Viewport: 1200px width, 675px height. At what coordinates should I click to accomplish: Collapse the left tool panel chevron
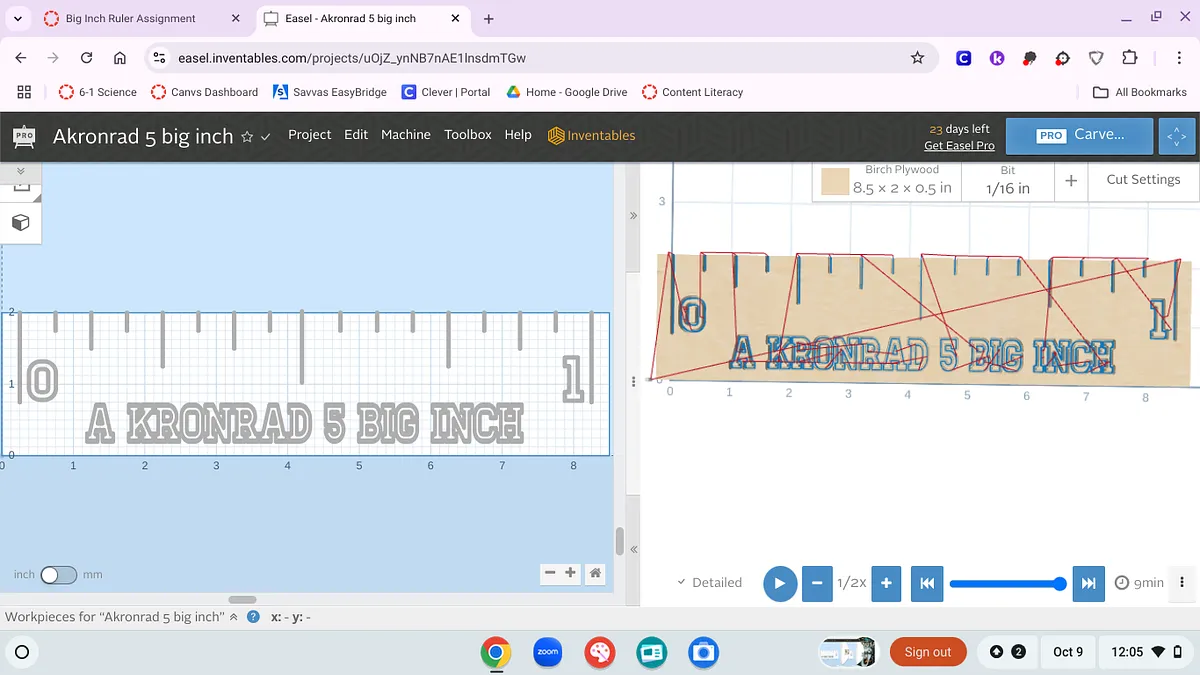point(20,172)
